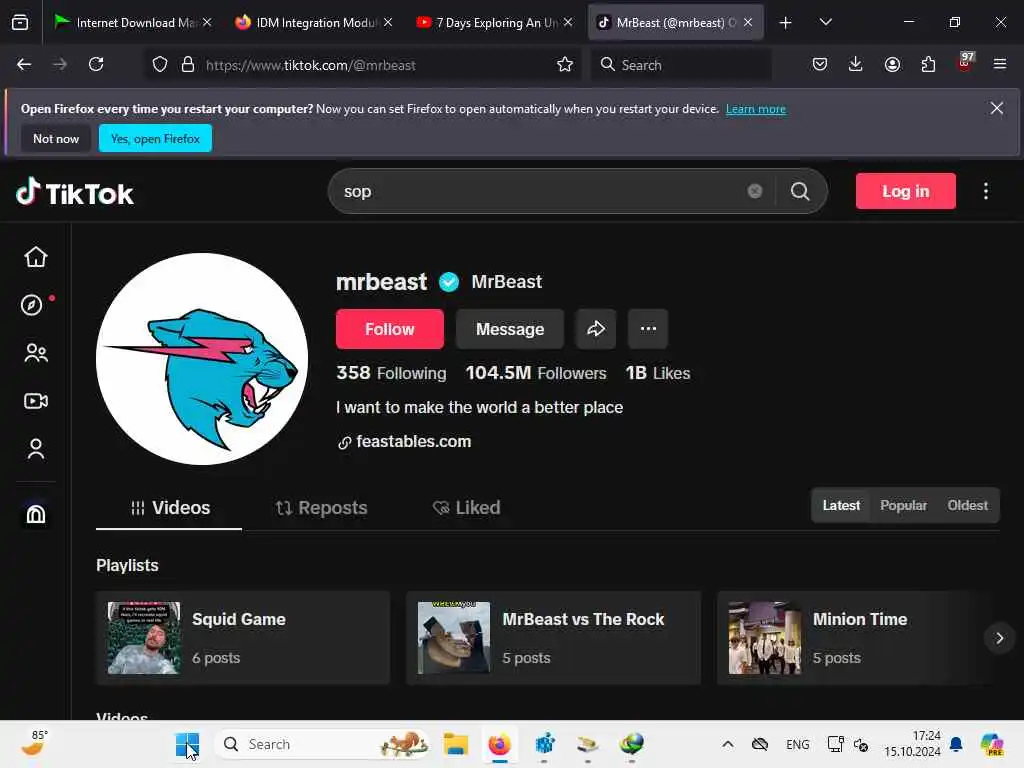The image size is (1024, 768).
Task: Click the Follow button
Action: [390, 329]
